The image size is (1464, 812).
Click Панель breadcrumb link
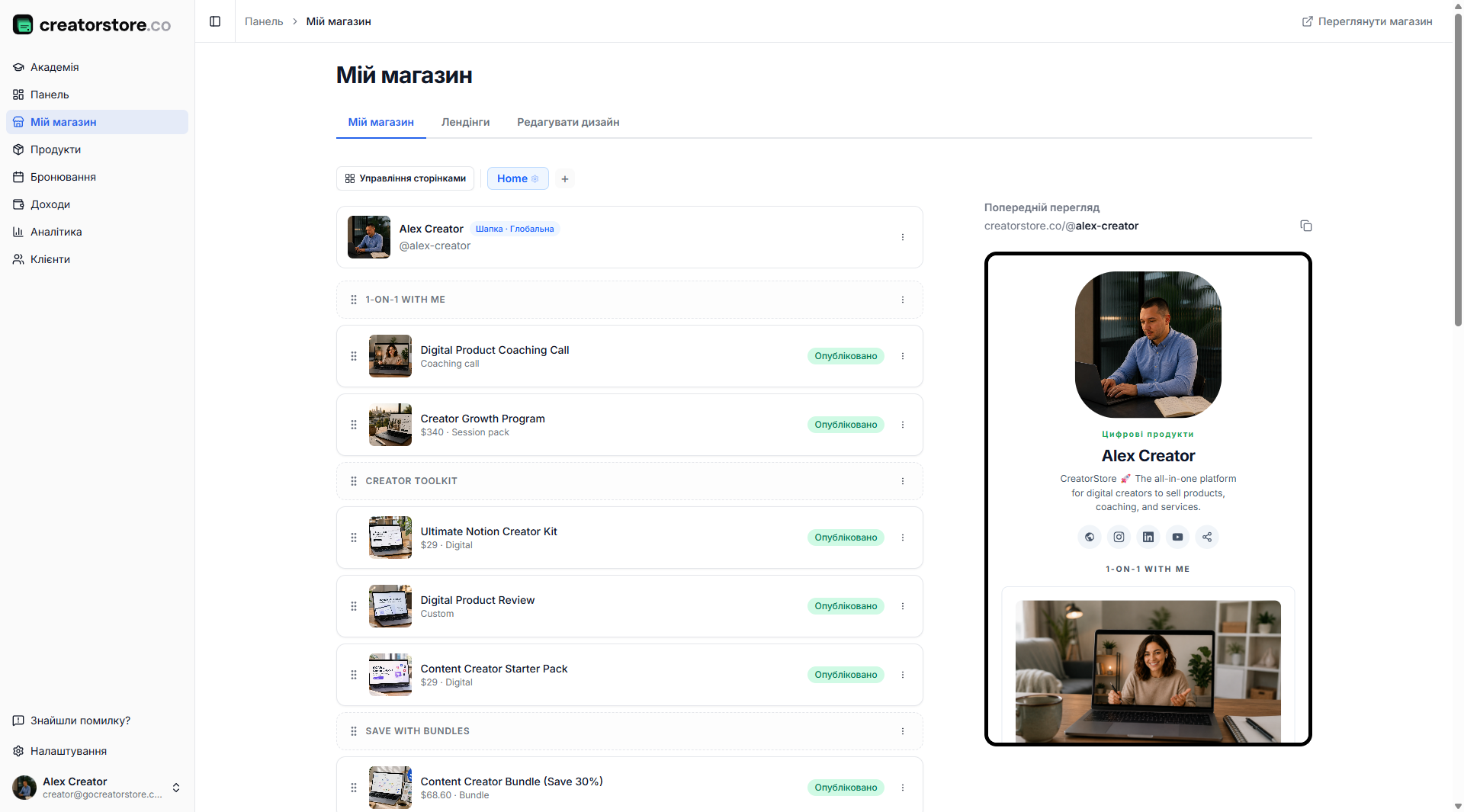pos(264,21)
